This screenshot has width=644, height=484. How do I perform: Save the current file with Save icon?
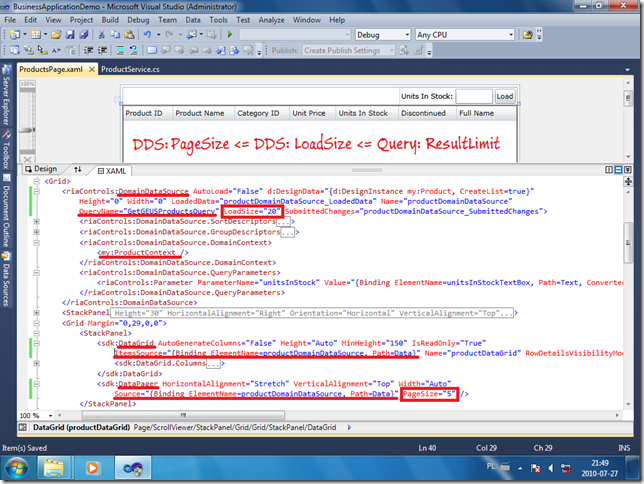pyautogui.click(x=70, y=35)
